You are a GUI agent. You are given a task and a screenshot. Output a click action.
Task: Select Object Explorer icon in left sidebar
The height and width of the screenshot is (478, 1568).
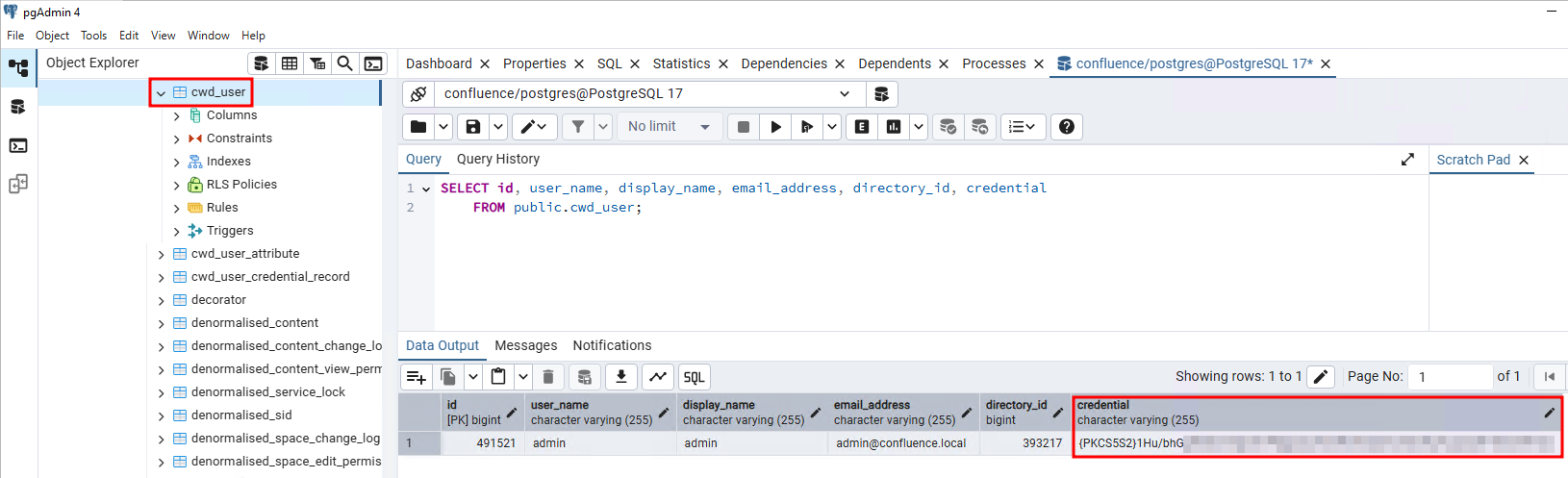pos(18,68)
